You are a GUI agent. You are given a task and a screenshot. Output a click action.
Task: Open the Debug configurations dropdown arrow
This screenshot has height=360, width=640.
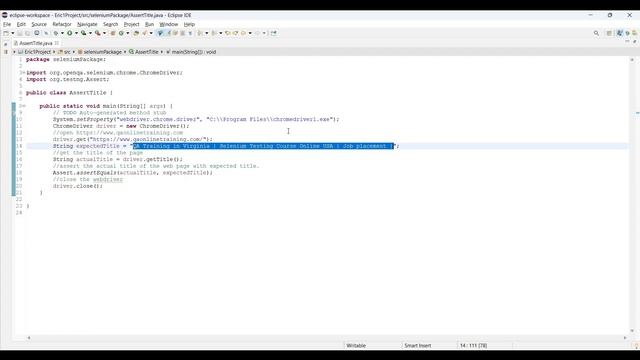click(62, 33)
